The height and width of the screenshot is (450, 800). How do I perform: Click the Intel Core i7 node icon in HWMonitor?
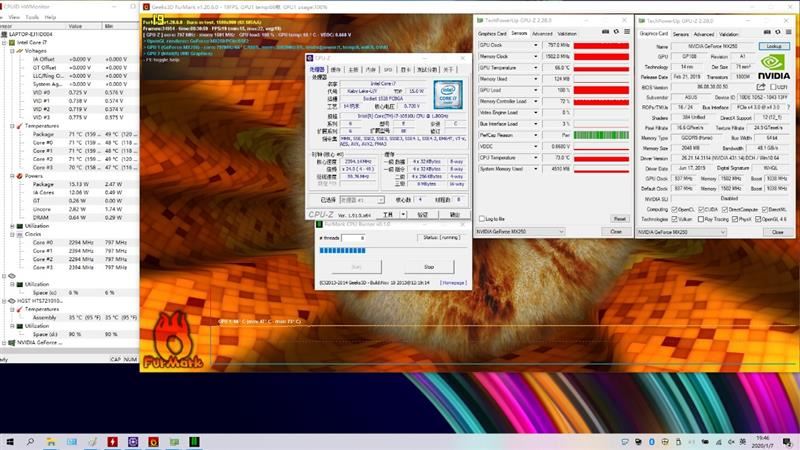coord(12,43)
